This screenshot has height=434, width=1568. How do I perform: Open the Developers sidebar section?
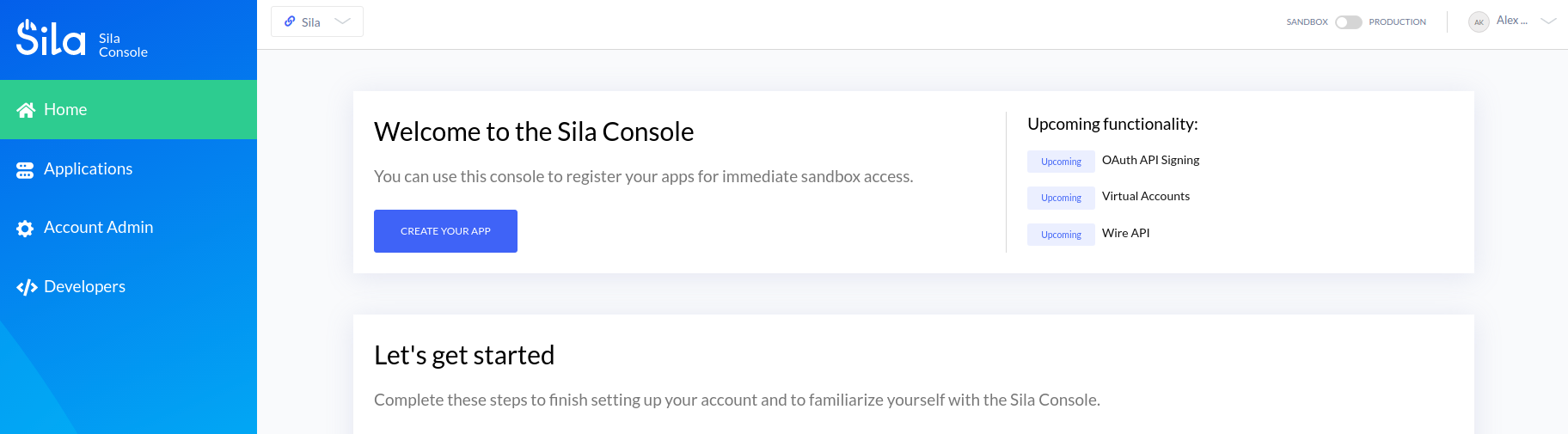[x=84, y=287]
